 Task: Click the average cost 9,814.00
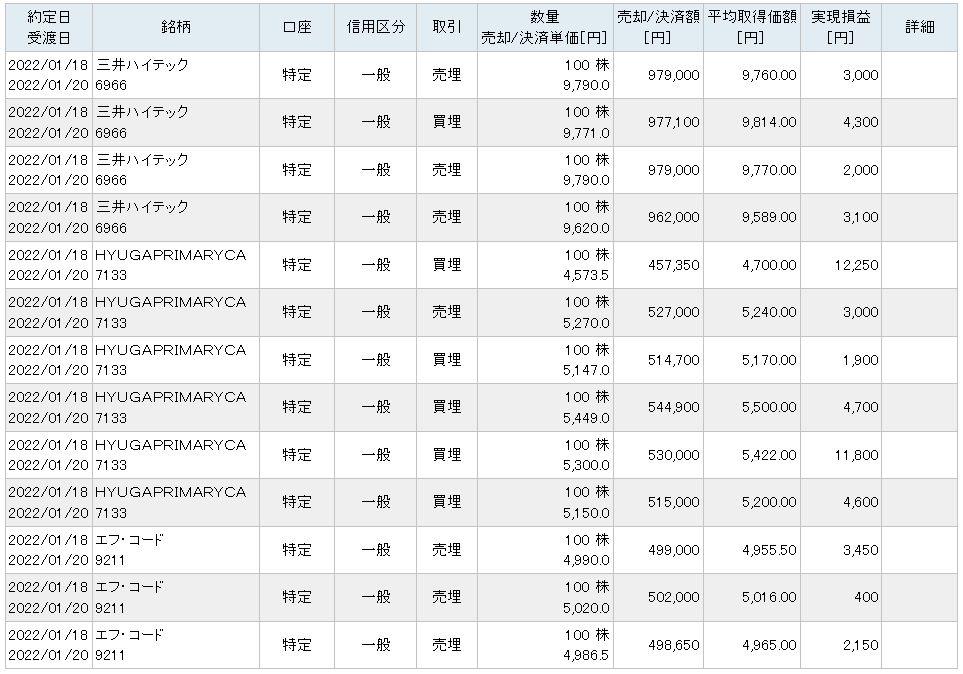(x=769, y=122)
